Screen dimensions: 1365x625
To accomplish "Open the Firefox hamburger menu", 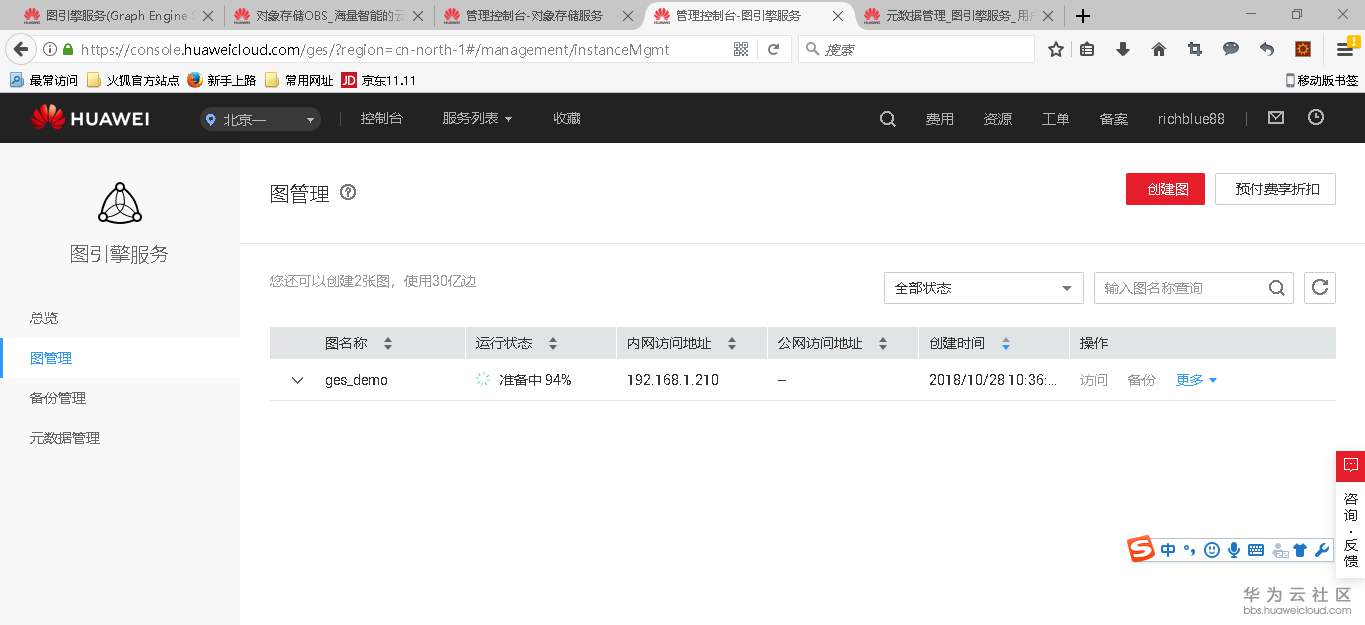I will click(x=1345, y=49).
